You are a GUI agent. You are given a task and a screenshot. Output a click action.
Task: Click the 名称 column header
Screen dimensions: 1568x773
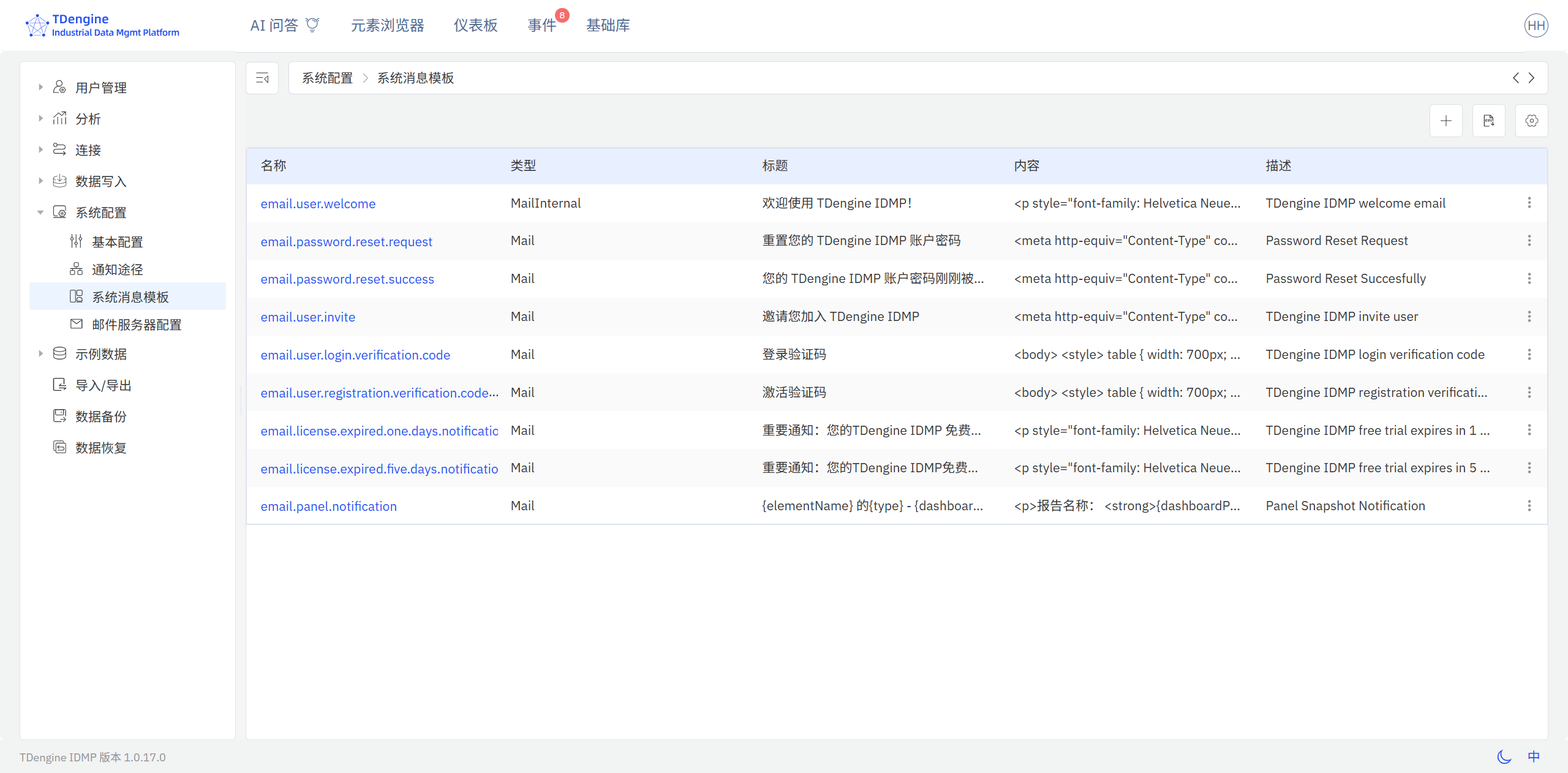273,165
